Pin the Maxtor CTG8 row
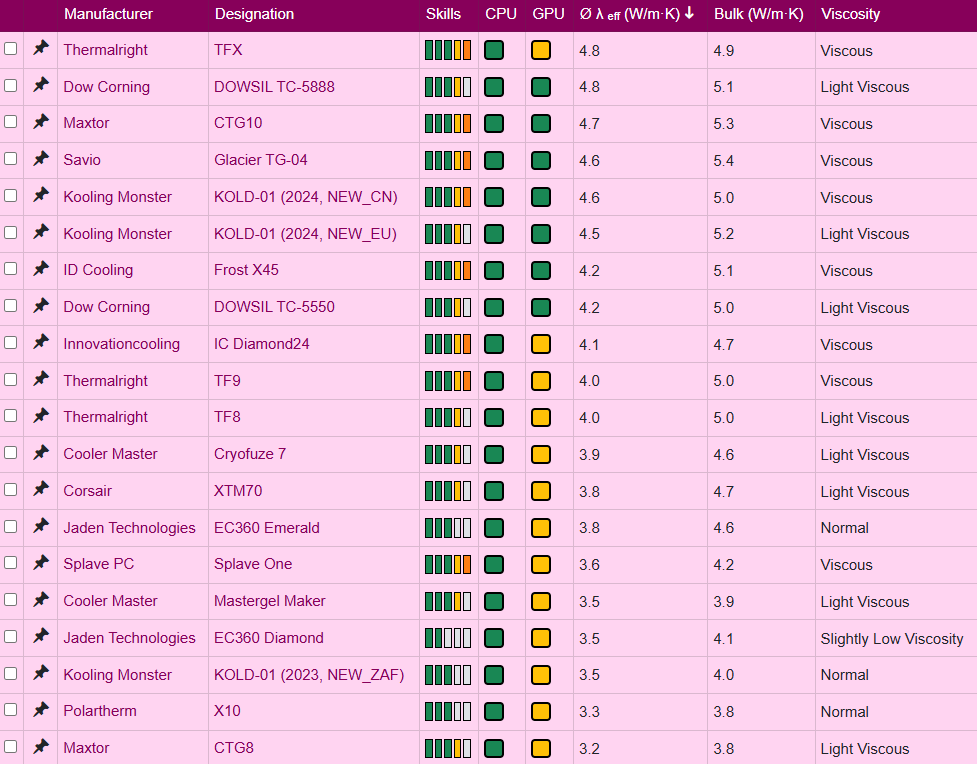Viewport: 977px width, 764px height. pos(41,747)
